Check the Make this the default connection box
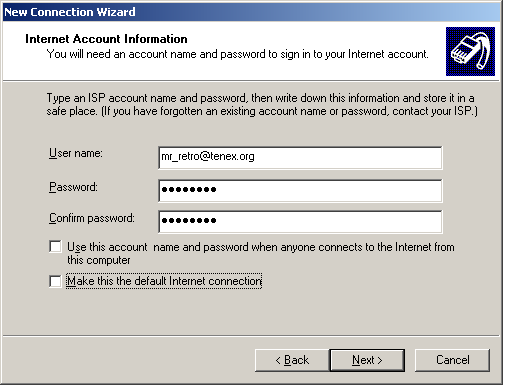This screenshot has width=512, height=385. coord(55,281)
